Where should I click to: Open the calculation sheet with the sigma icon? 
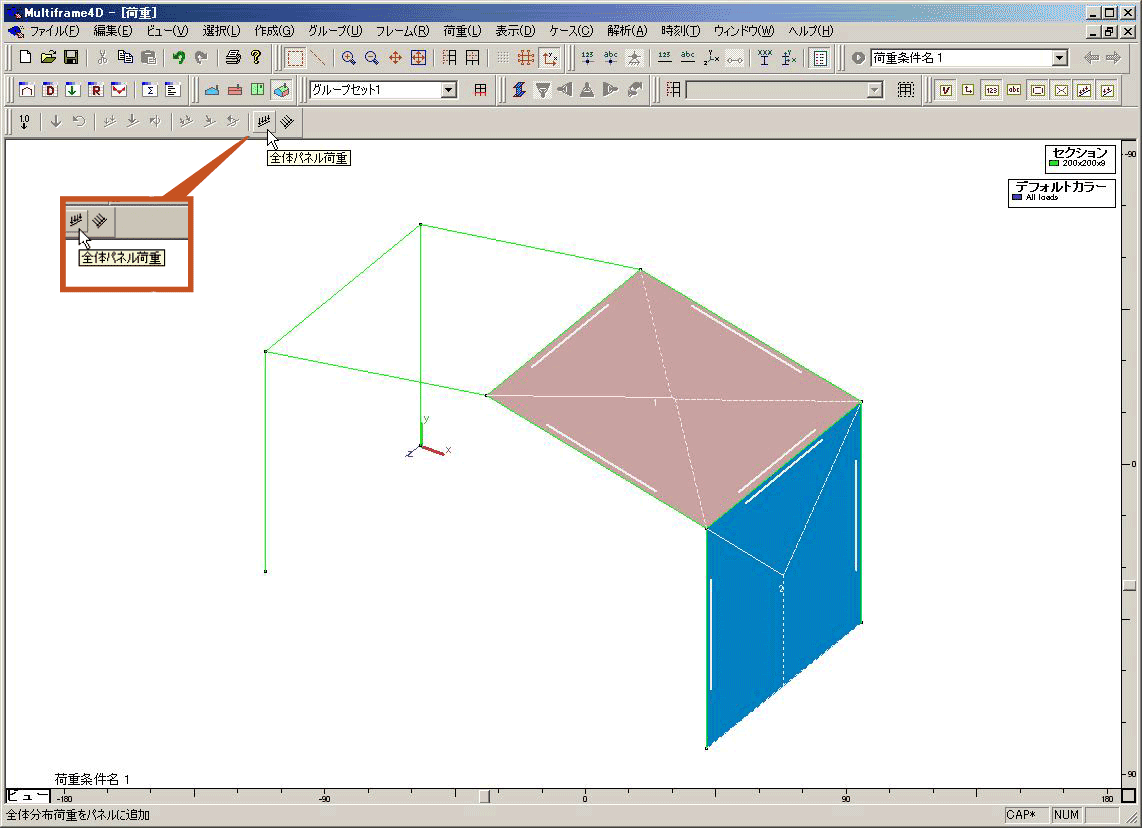[149, 90]
